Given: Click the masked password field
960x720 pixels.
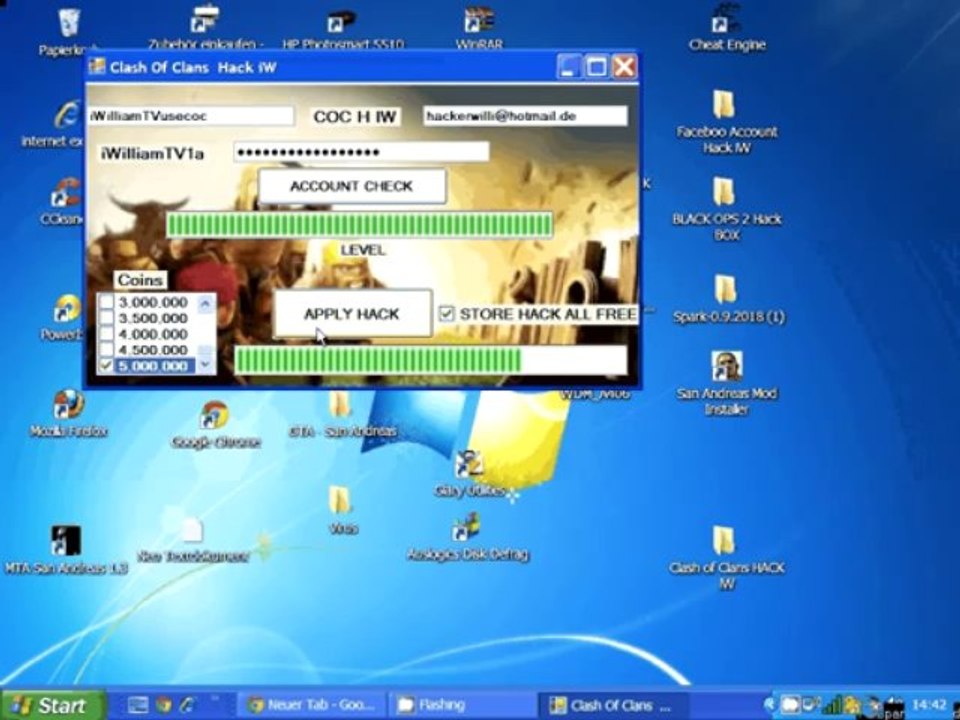Looking at the screenshot, I should pyautogui.click(x=361, y=152).
